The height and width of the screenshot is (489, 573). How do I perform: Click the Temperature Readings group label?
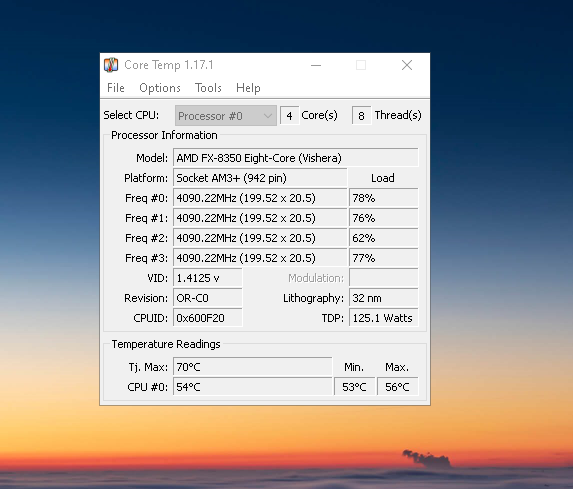coord(166,344)
